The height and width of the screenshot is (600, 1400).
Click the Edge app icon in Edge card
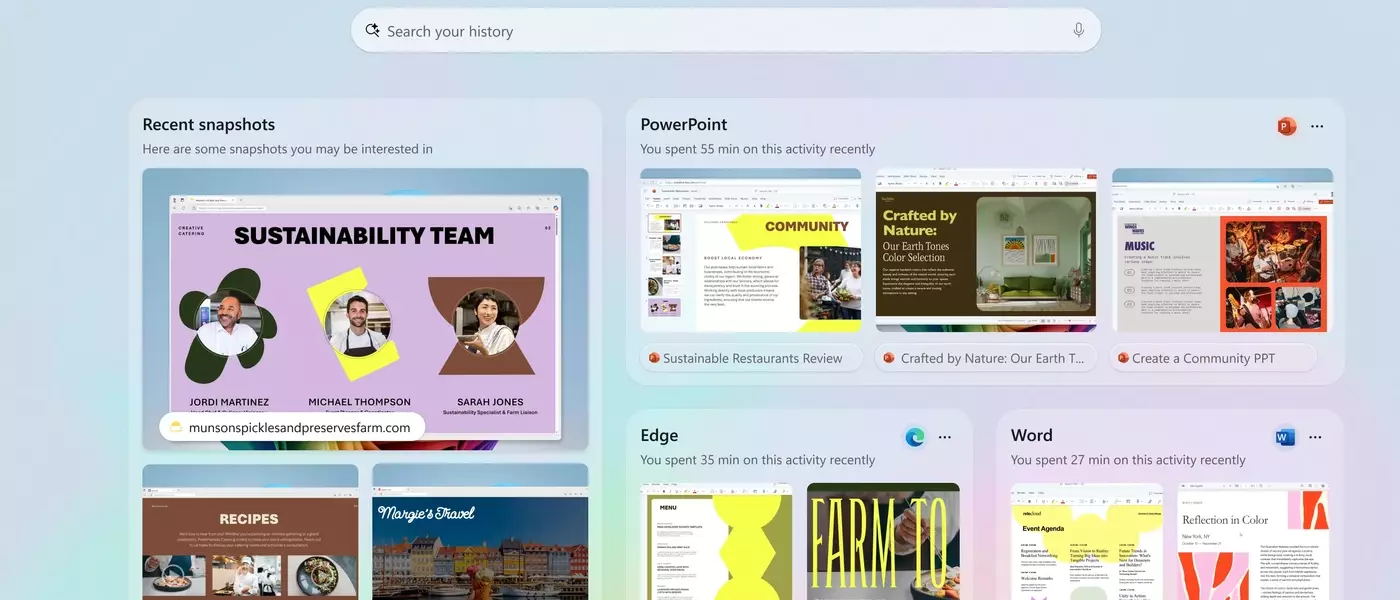click(x=915, y=437)
